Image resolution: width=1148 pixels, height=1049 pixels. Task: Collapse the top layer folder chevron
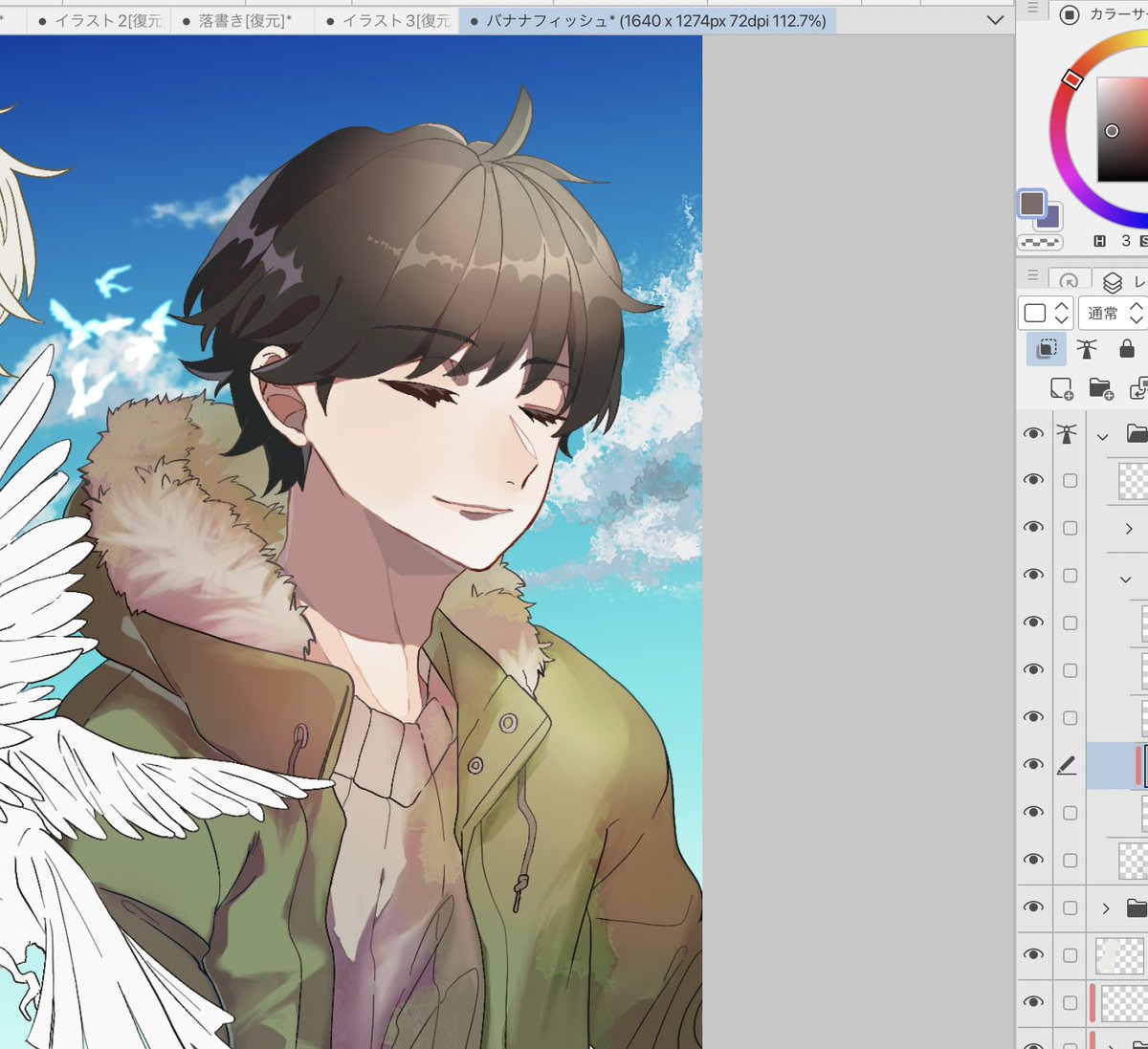pyautogui.click(x=1102, y=436)
